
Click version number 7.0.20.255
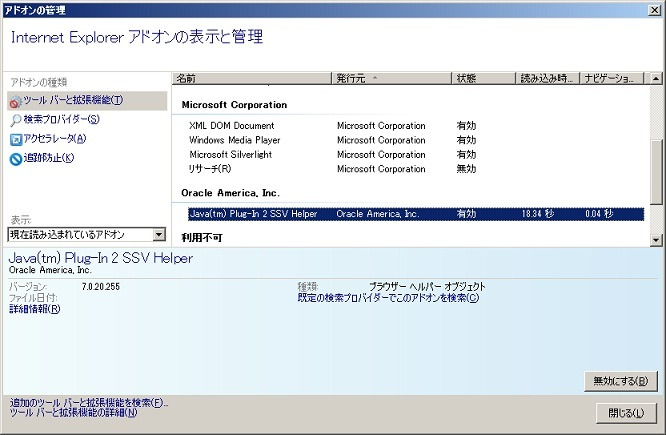click(101, 287)
